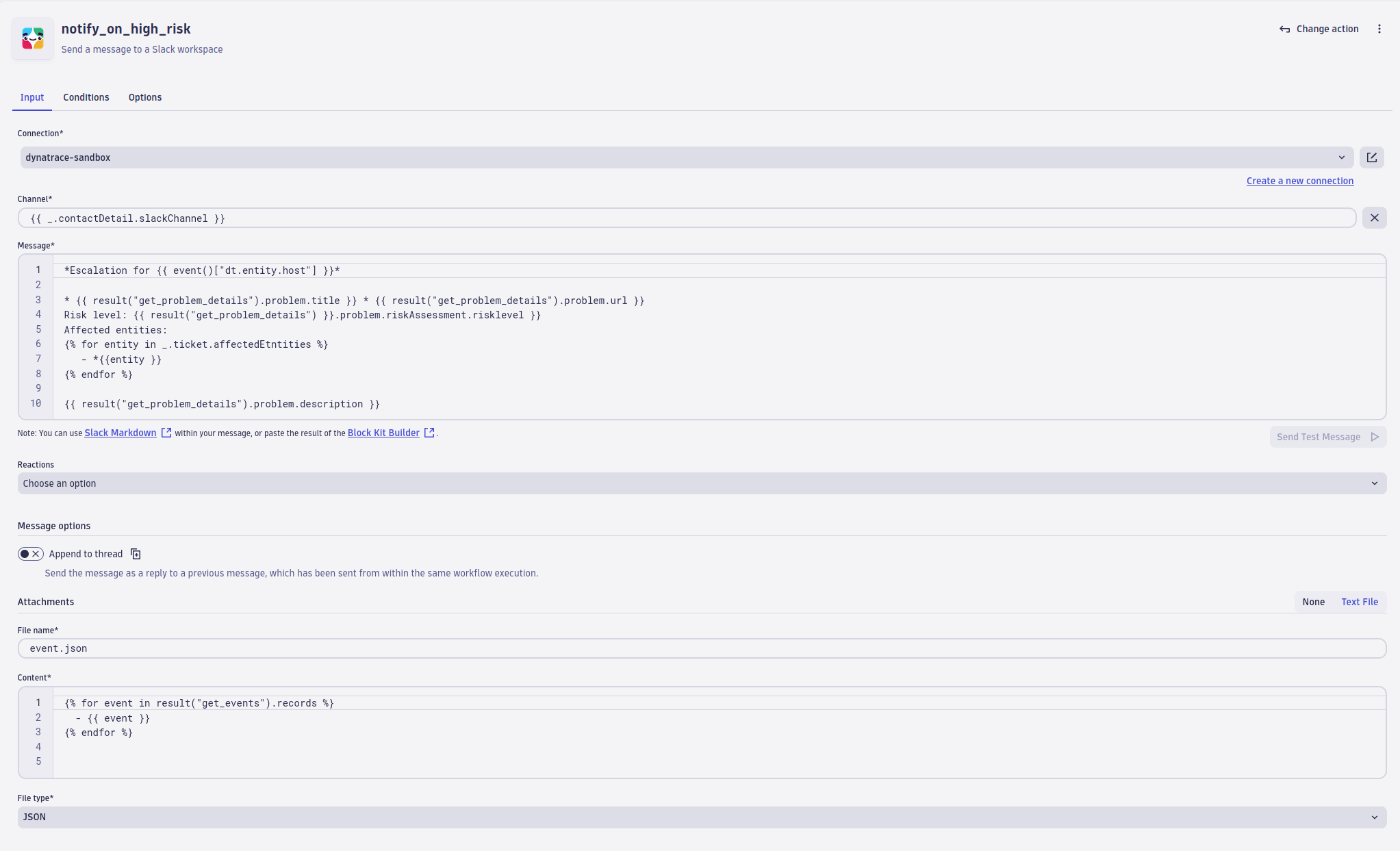Click message line number 10

[36, 403]
